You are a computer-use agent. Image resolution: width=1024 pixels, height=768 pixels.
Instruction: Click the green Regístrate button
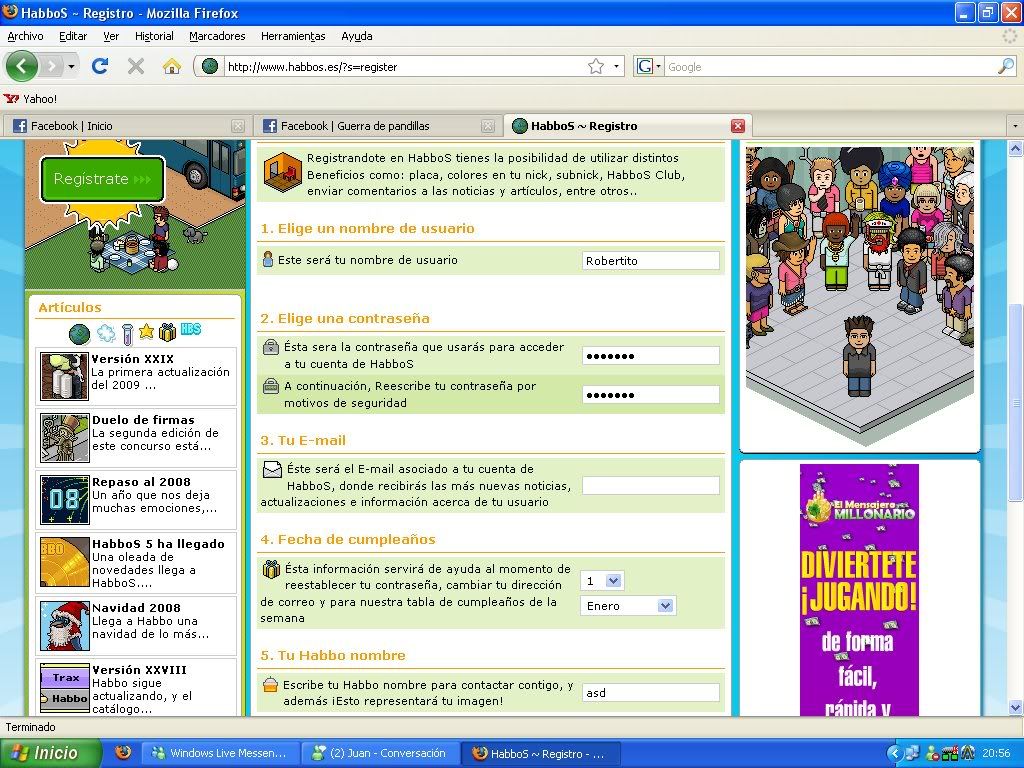pyautogui.click(x=102, y=179)
